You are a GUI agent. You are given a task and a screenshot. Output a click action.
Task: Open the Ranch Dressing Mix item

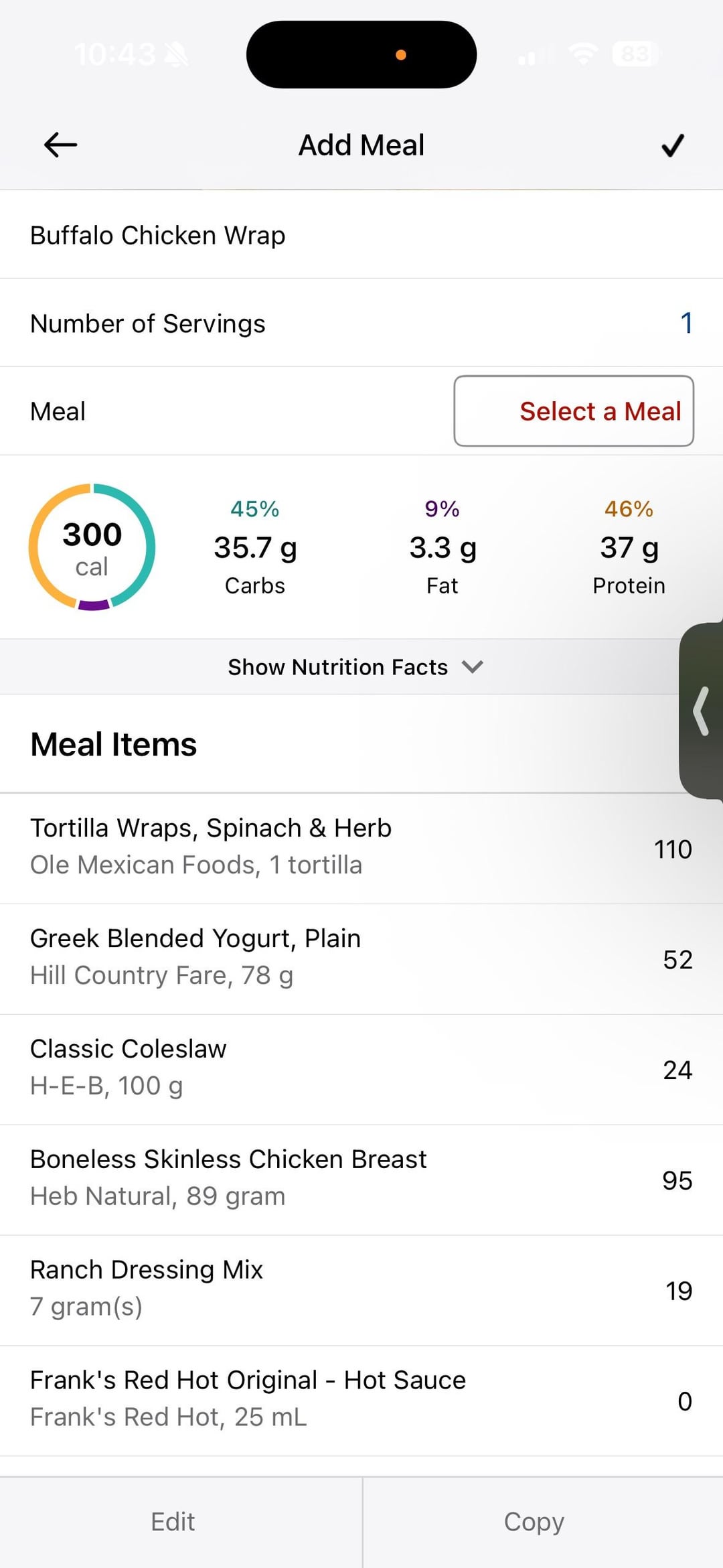(361, 1290)
